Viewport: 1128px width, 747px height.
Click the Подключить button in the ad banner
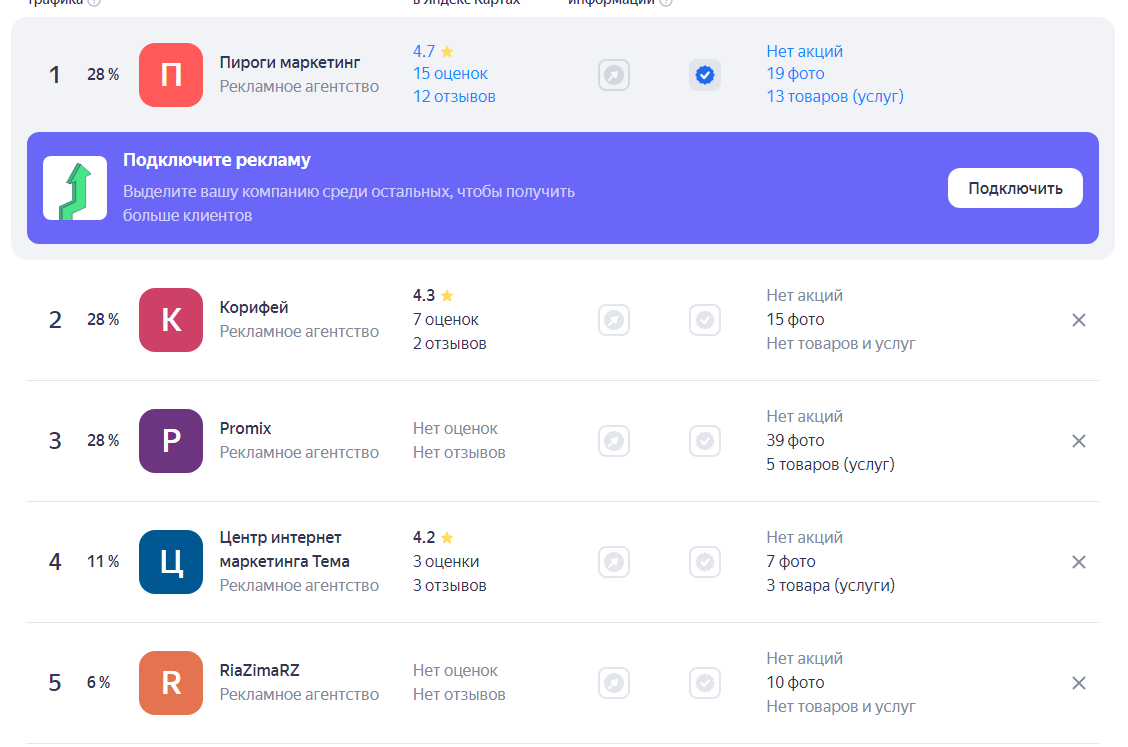[x=1015, y=188]
